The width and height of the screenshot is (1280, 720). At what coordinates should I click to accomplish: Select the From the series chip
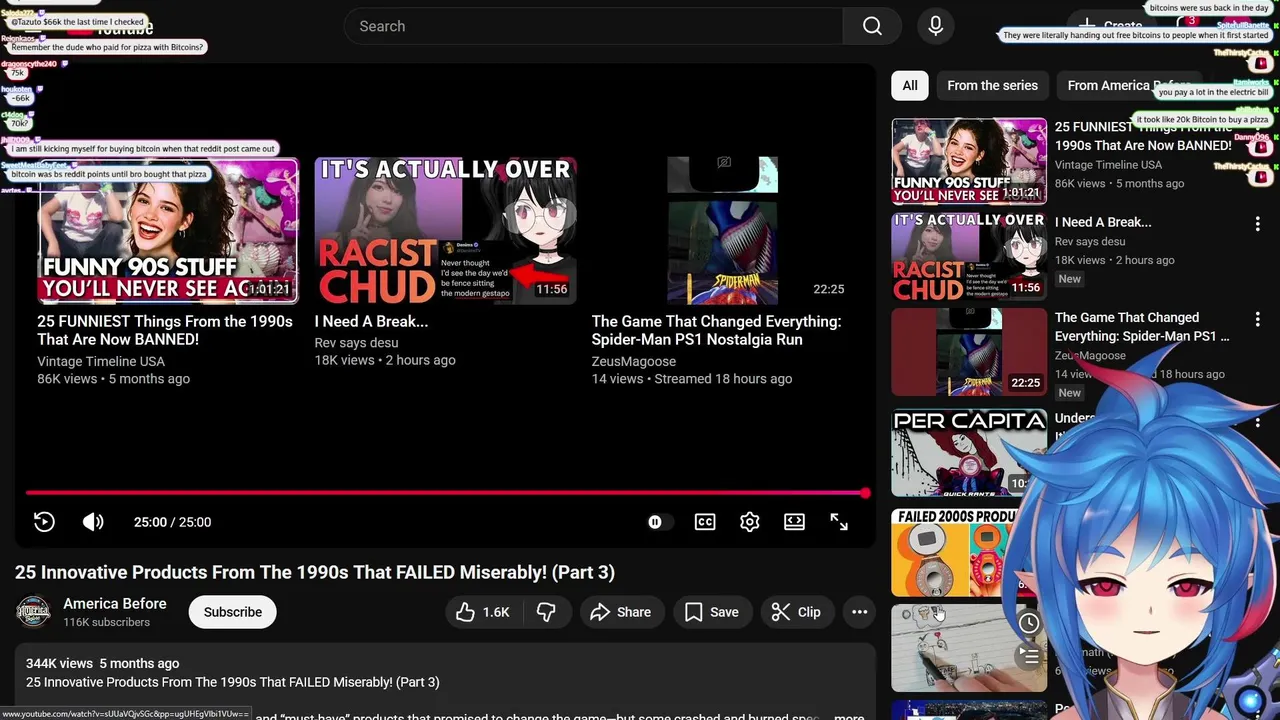pyautogui.click(x=992, y=86)
